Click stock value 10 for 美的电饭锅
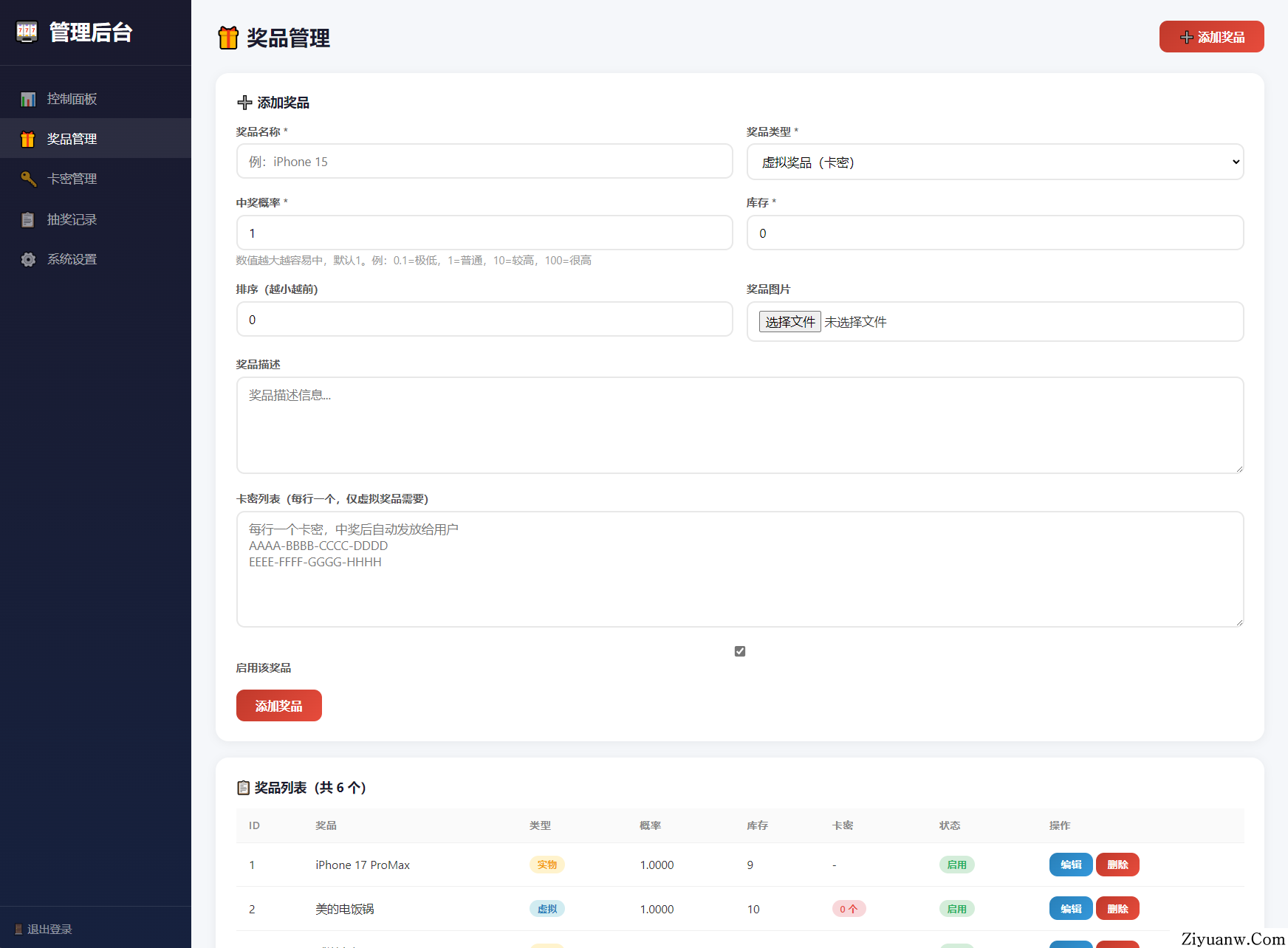 click(753, 909)
